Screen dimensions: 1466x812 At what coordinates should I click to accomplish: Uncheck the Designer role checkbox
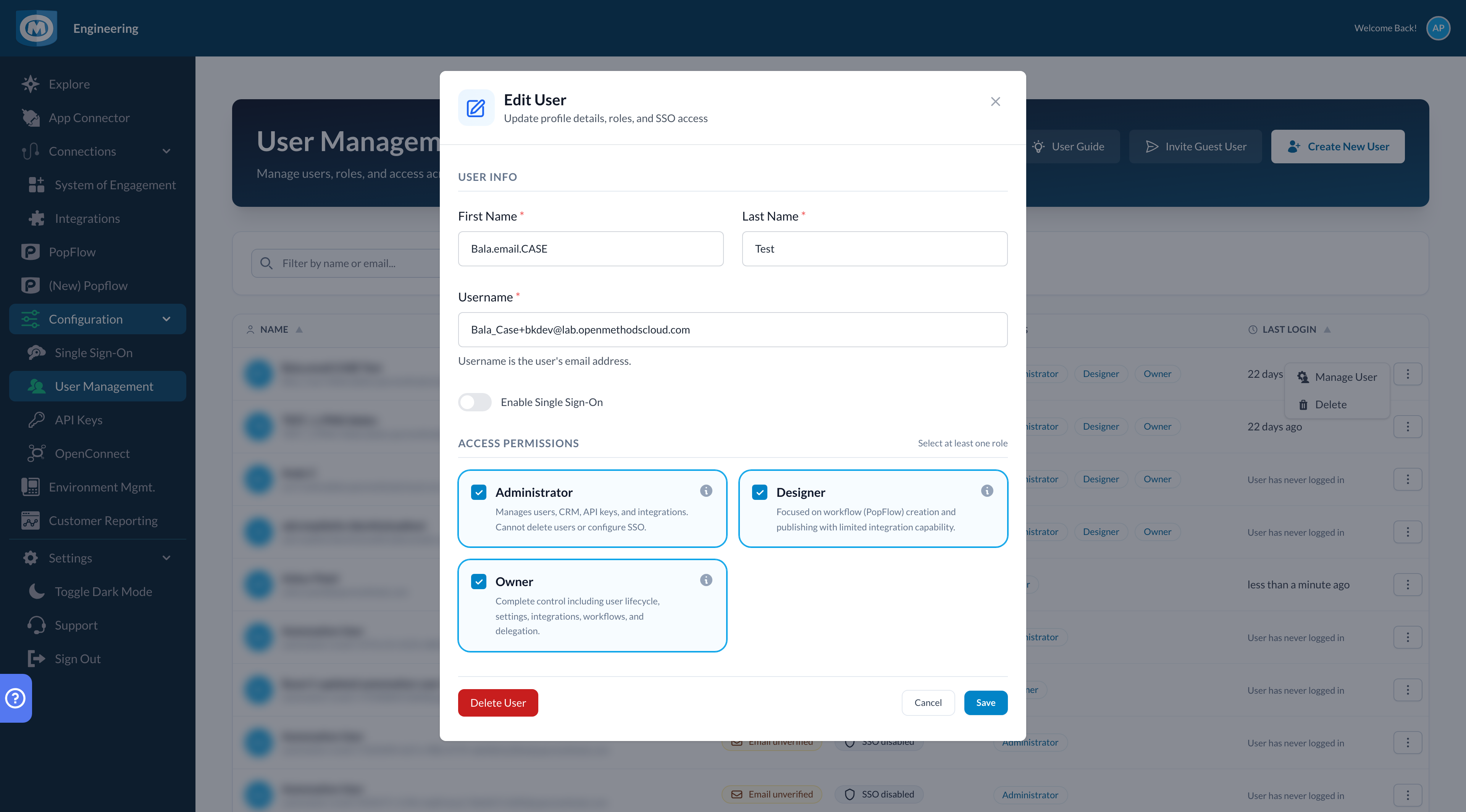[760, 492]
